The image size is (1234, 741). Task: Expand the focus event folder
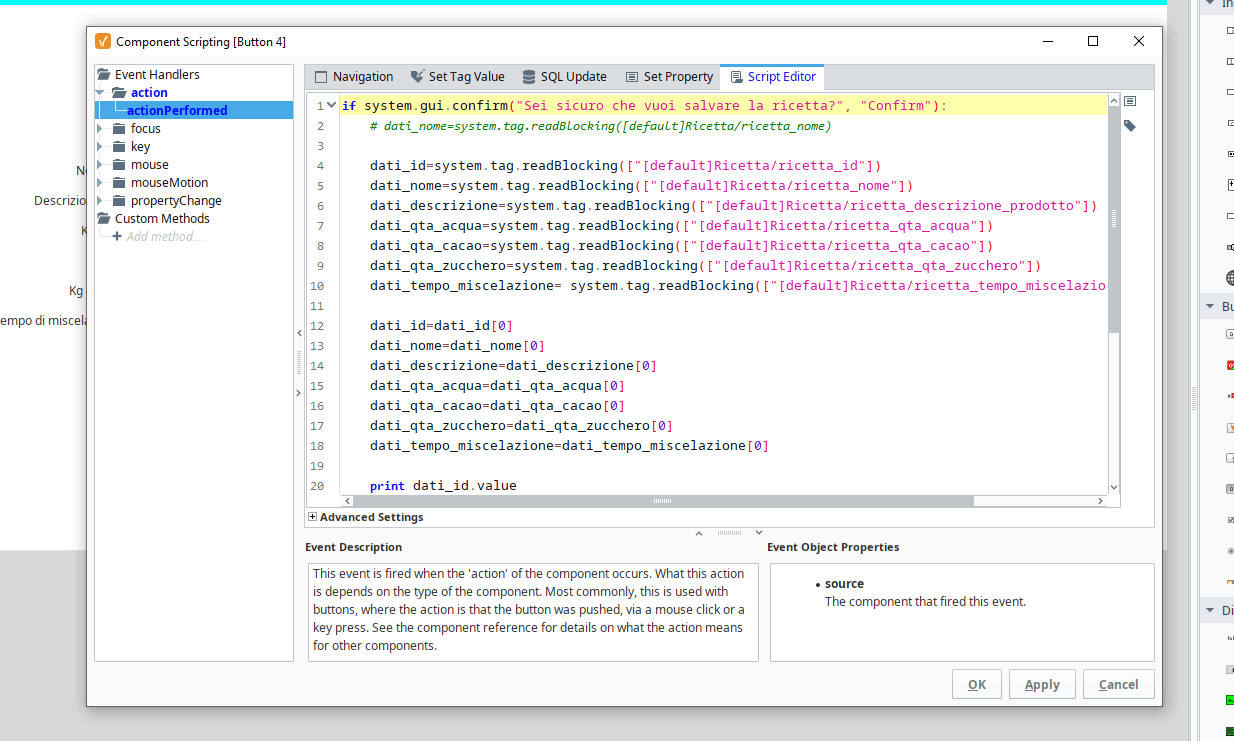(x=100, y=129)
